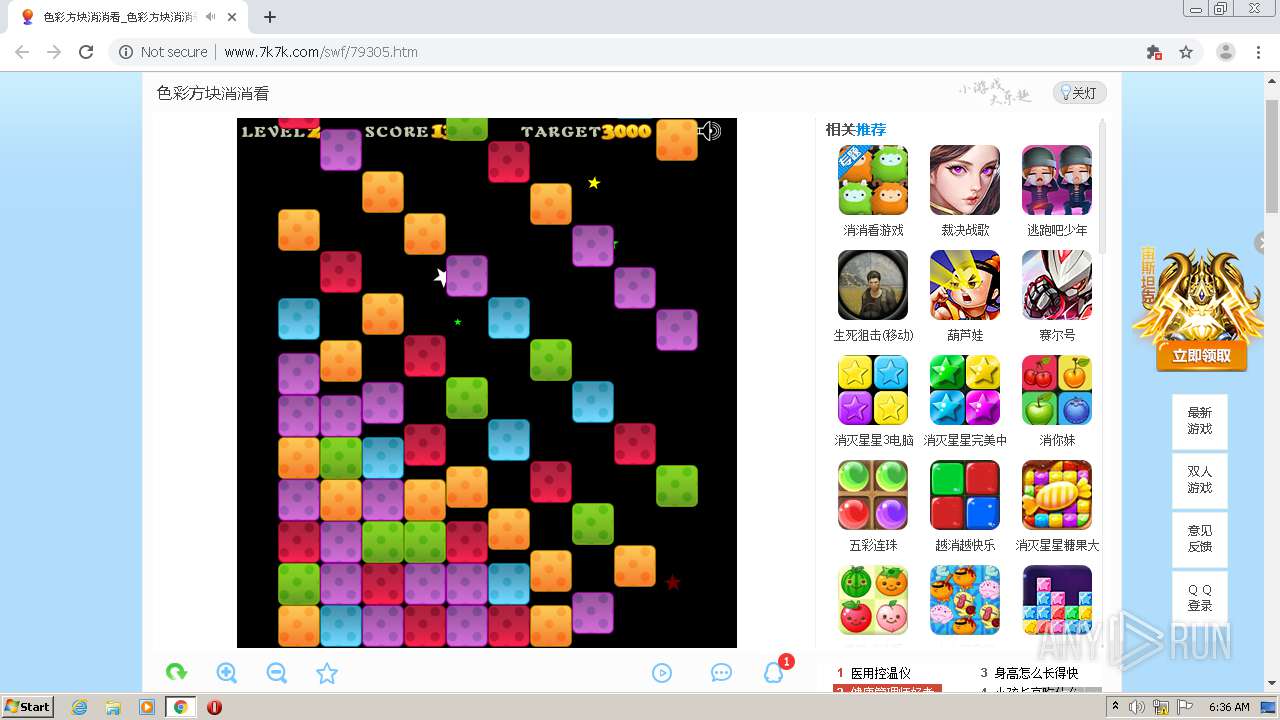Viewport: 1280px width, 720px height.
Task: Select the 色彩方块消消看 browser tab
Action: 126,17
